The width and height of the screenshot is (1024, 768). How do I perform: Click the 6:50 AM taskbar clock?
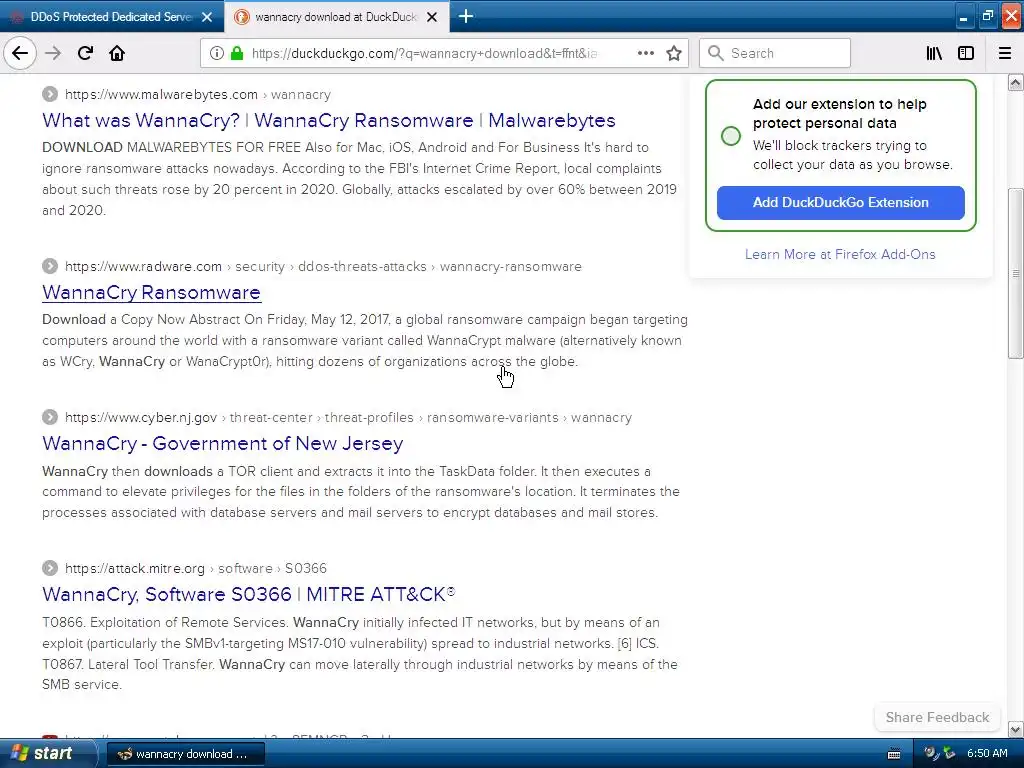coord(987,753)
